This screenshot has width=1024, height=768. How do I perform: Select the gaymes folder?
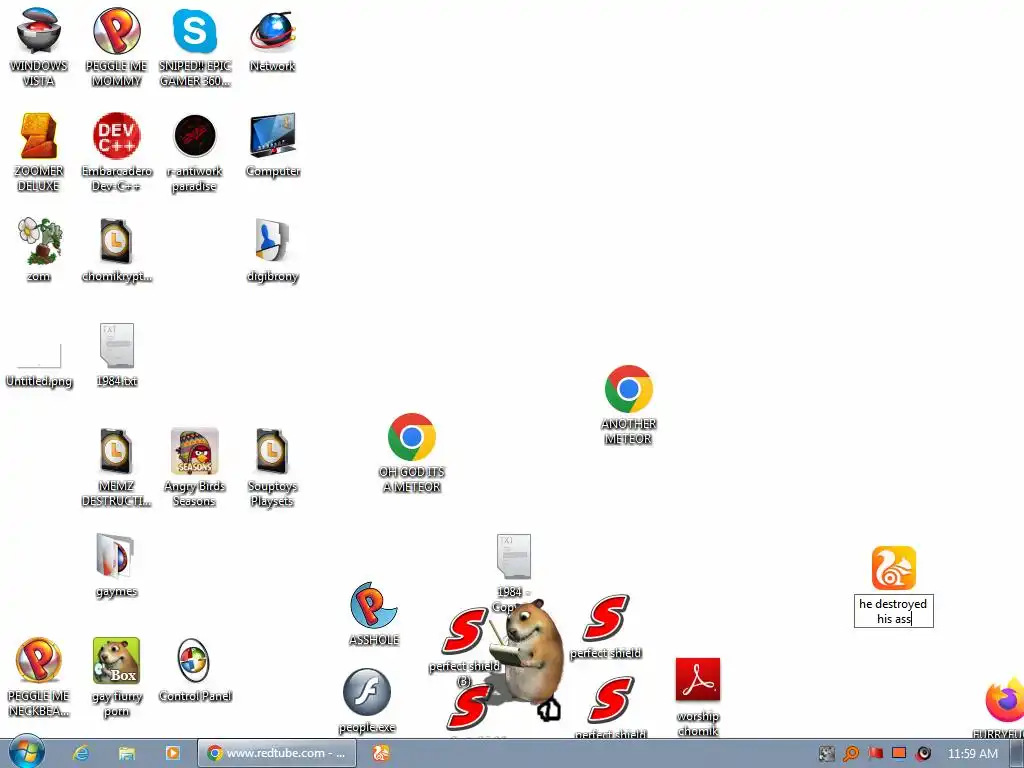[116, 556]
